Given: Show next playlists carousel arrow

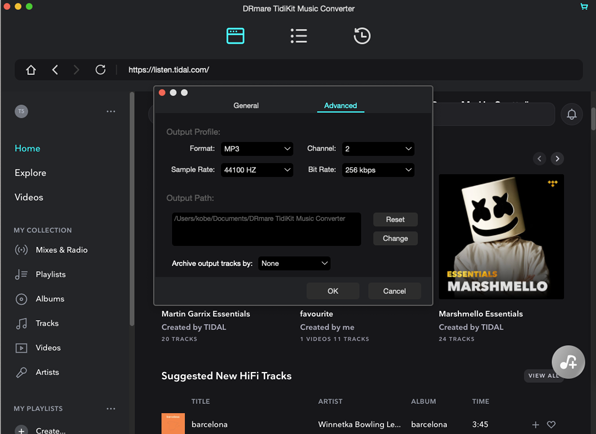Looking at the screenshot, I should 557,158.
